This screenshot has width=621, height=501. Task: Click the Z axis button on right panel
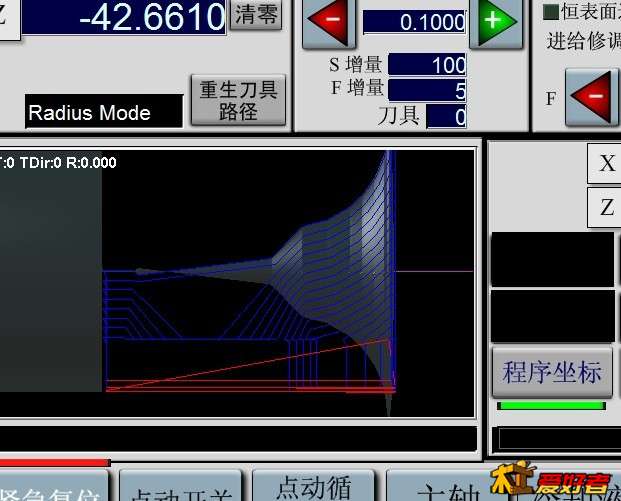(605, 208)
